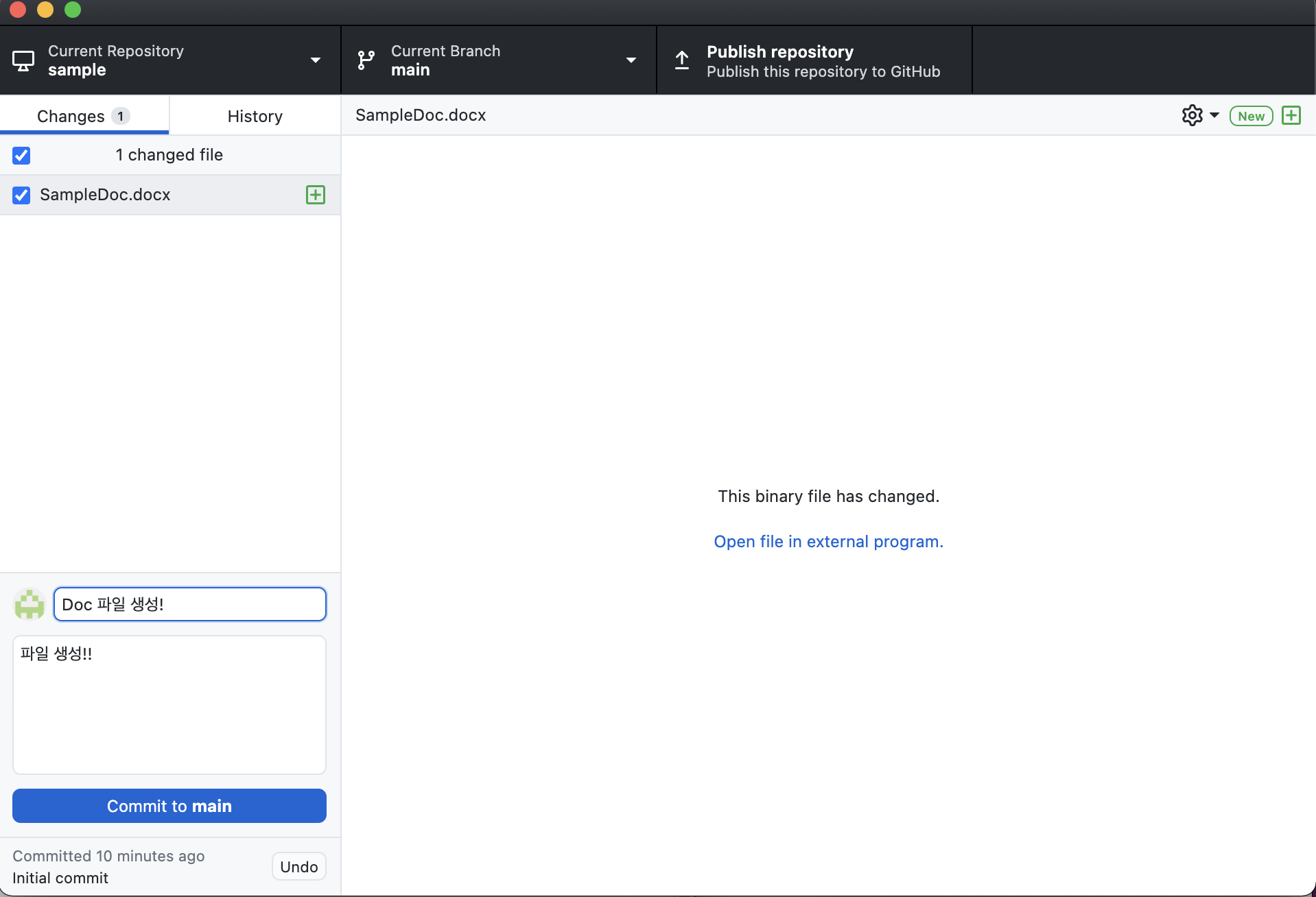Click Publish repository button
The height and width of the screenshot is (897, 1316).
pos(814,60)
